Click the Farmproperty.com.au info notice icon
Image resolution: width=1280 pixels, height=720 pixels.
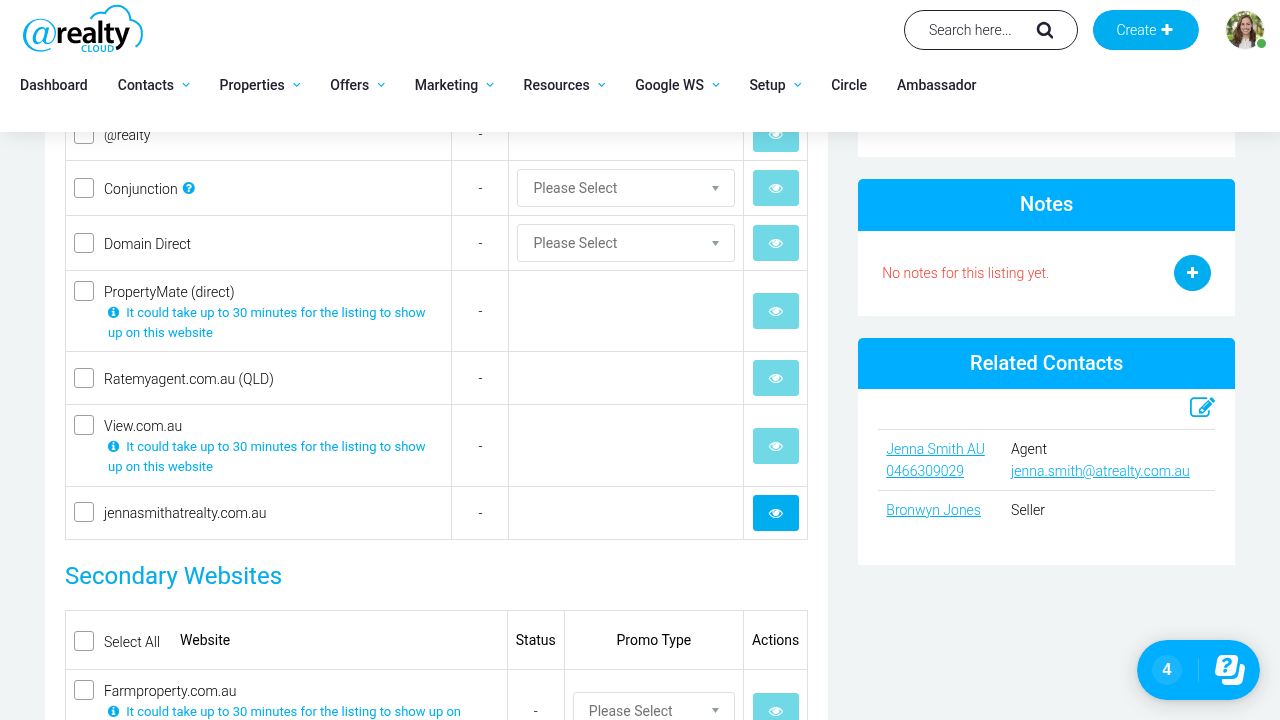[114, 712]
